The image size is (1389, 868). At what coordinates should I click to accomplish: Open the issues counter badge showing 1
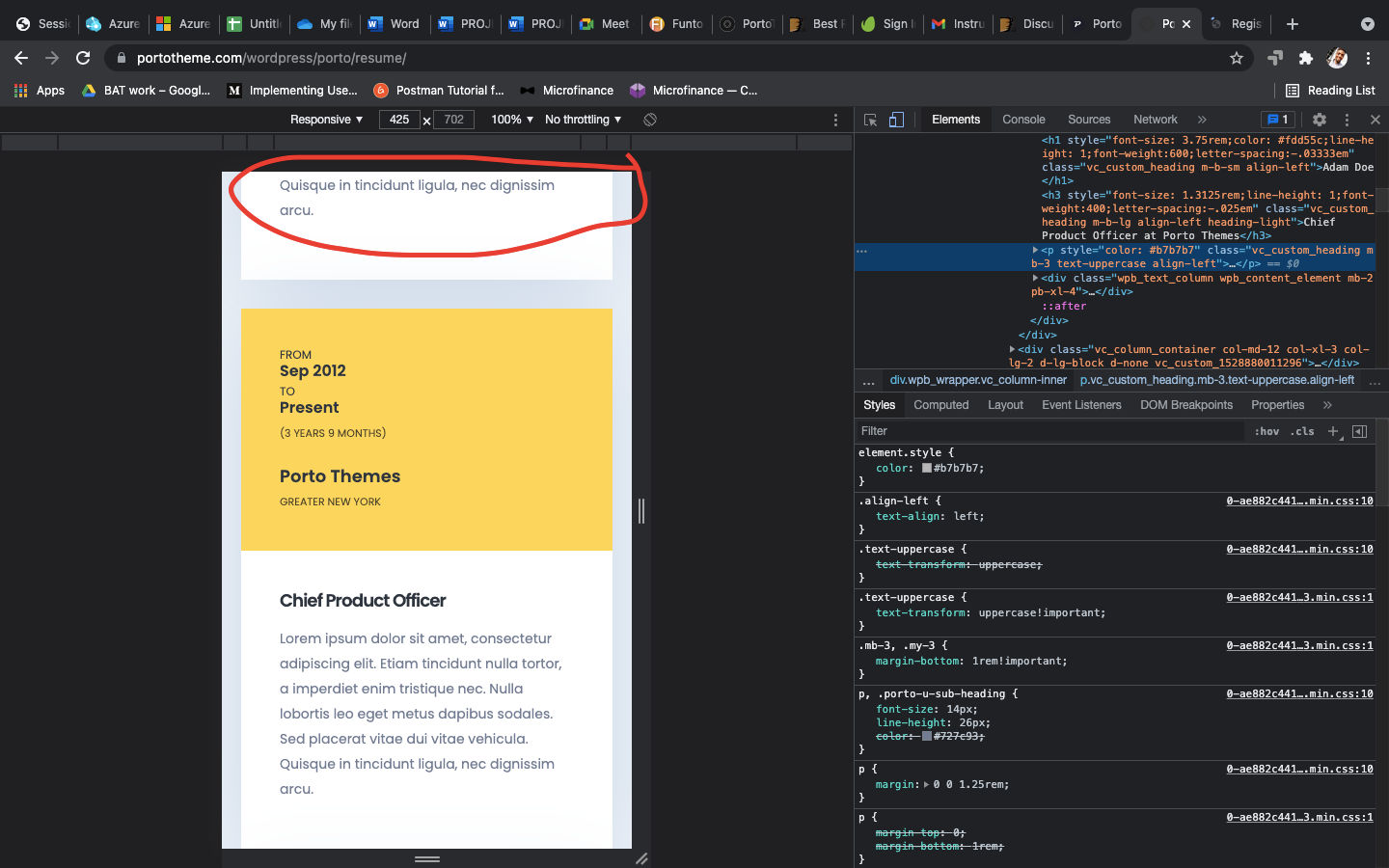[x=1278, y=120]
